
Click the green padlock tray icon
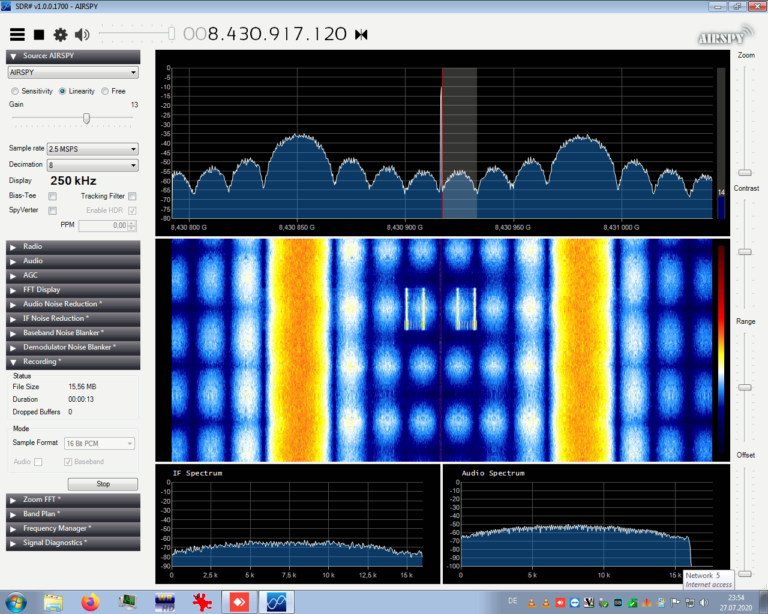pyautogui.click(x=632, y=603)
